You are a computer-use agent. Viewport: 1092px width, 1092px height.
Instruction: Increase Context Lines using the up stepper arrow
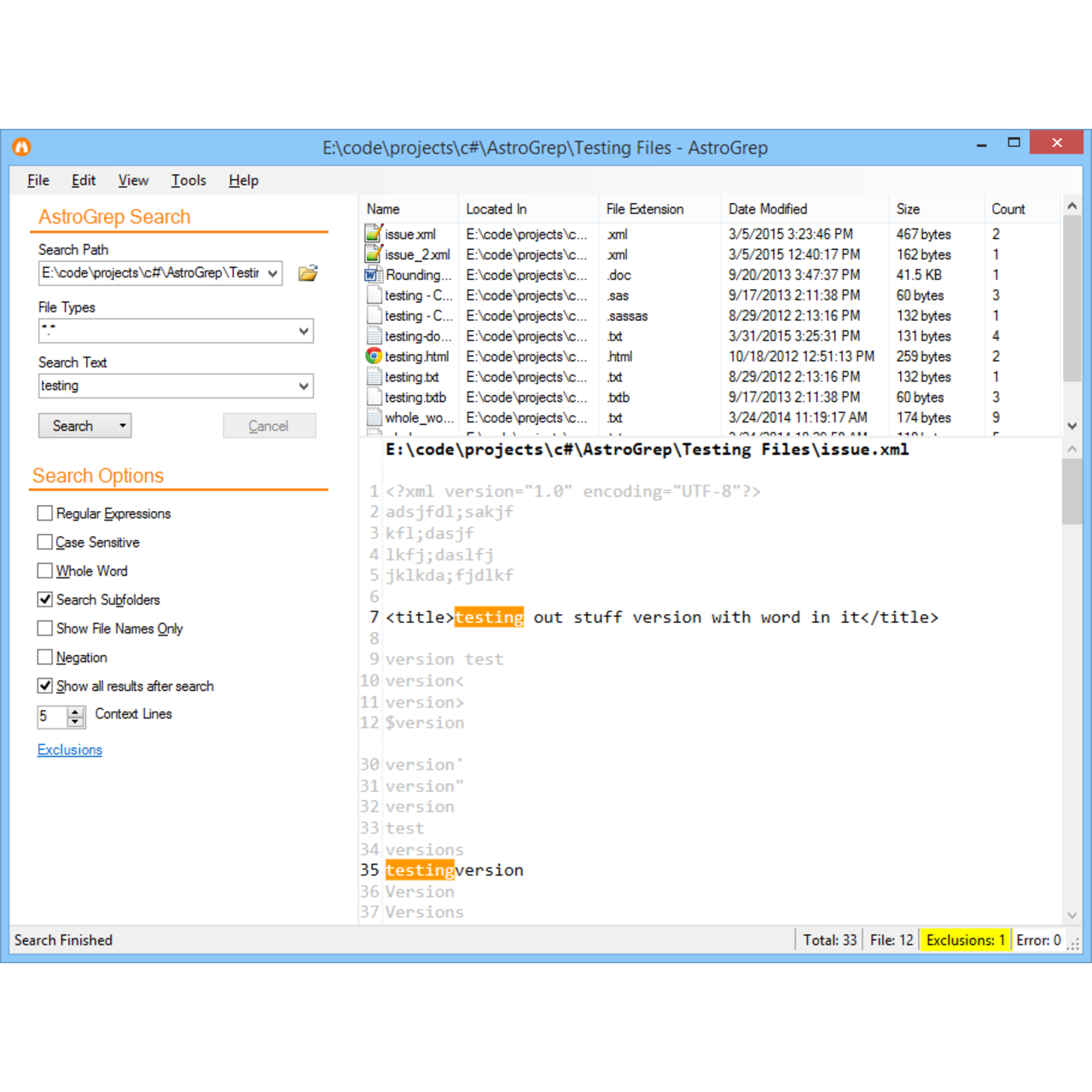76,712
